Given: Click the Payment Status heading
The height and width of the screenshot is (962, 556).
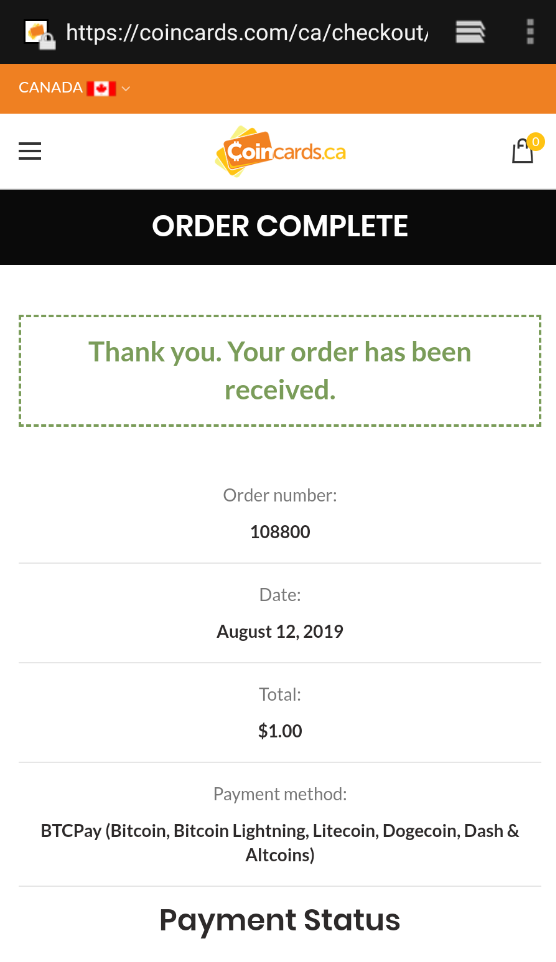Looking at the screenshot, I should pos(280,920).
